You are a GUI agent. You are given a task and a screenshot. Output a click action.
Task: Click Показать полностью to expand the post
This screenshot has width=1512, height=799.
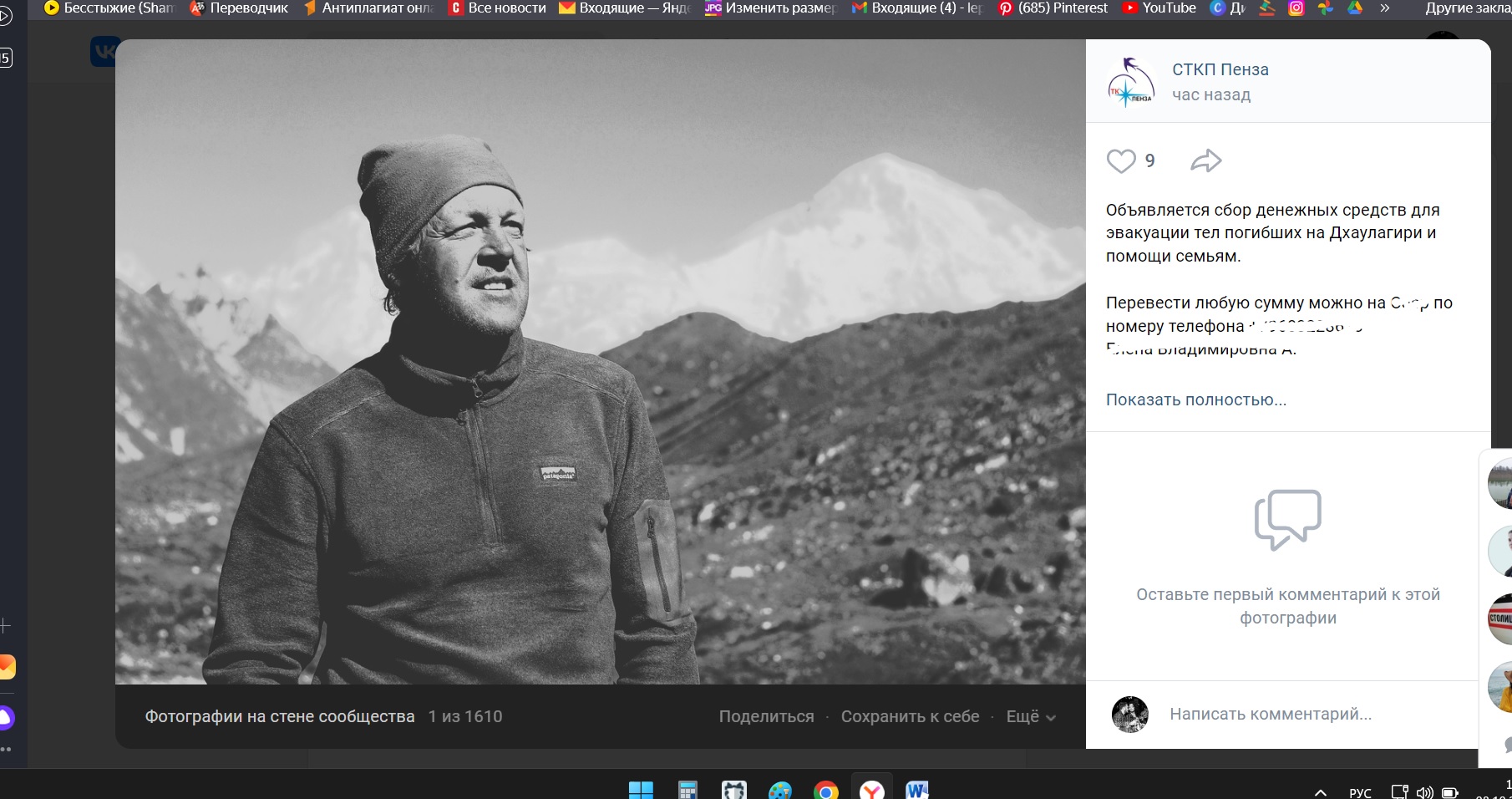(1195, 399)
